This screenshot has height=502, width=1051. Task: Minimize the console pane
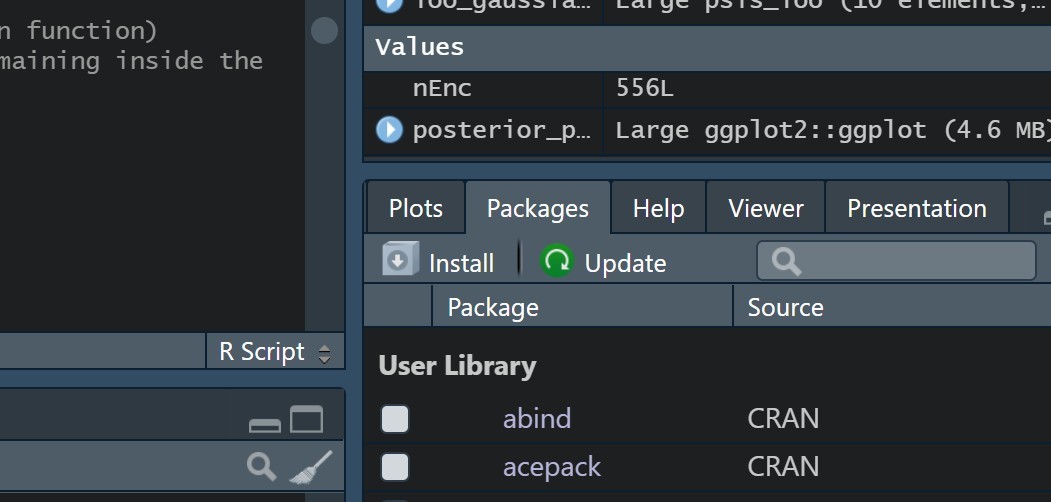(x=265, y=425)
